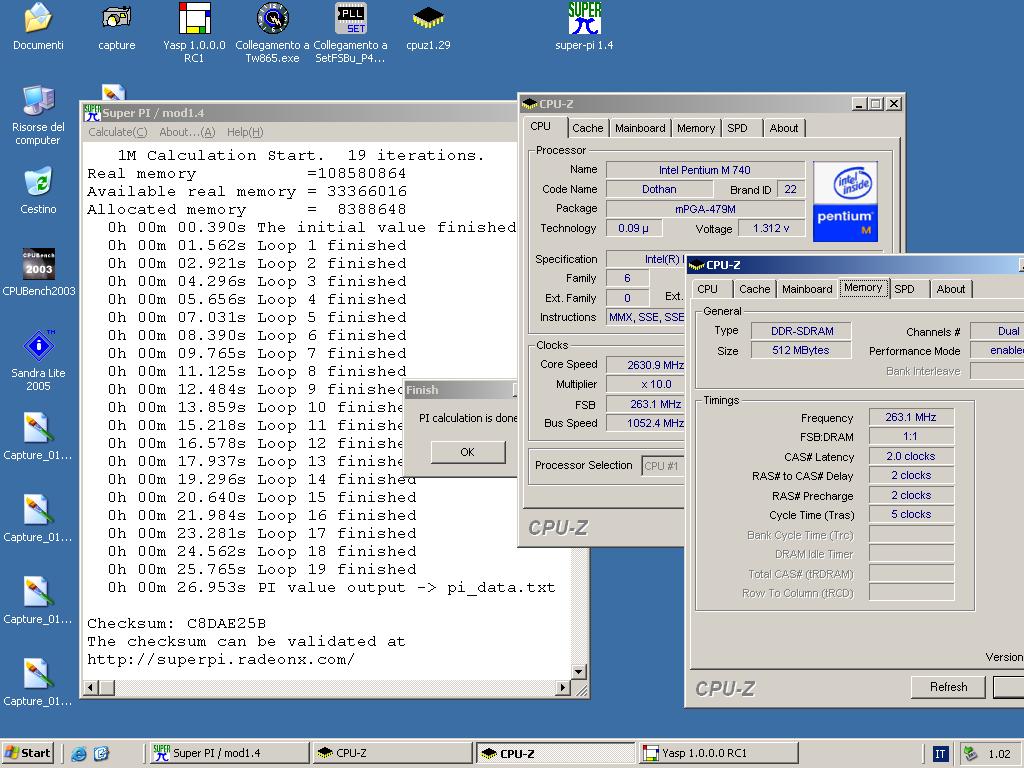
Task: Open About tab in rear CPU-Z window
Action: [x=784, y=128]
